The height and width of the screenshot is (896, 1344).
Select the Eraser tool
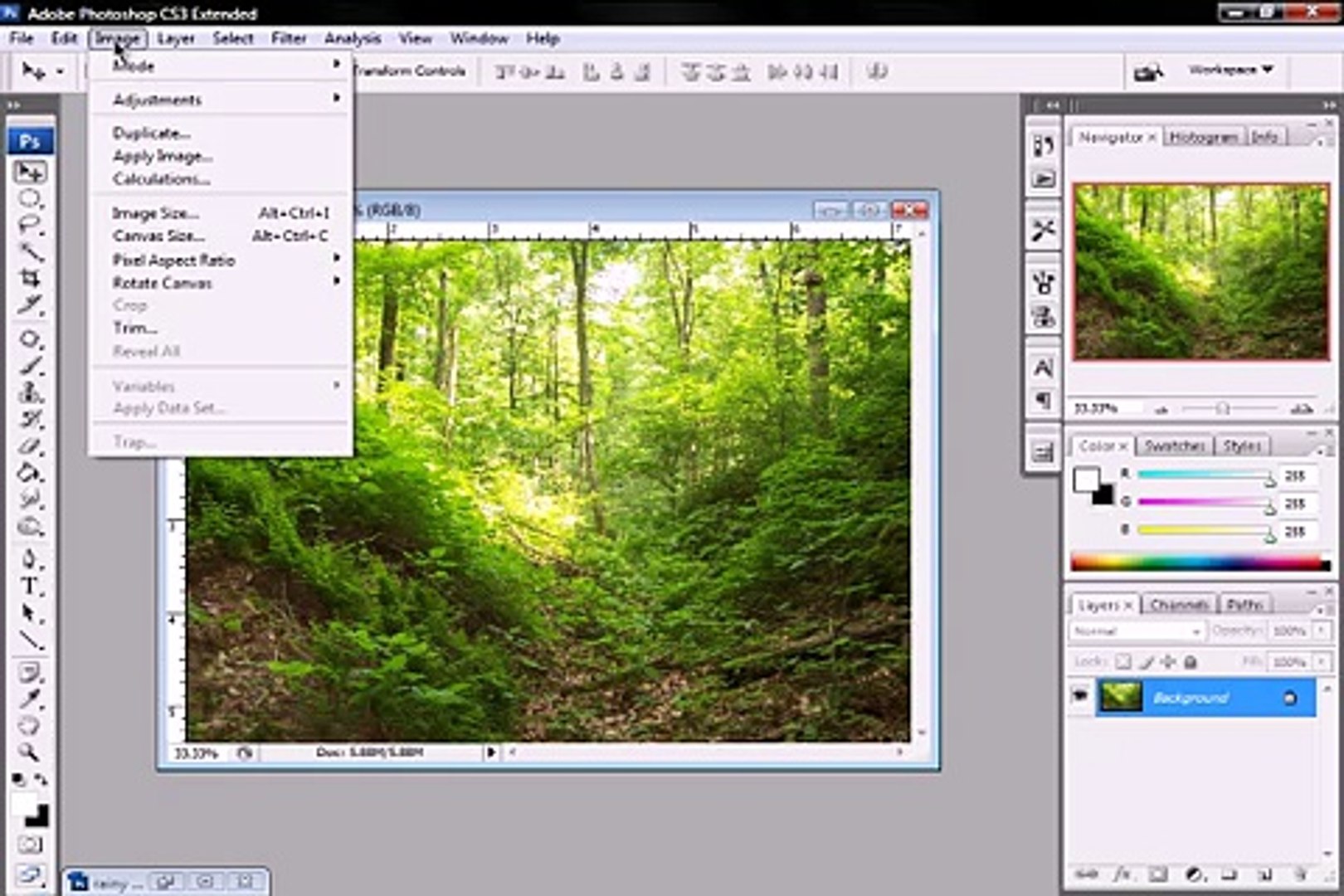point(30,446)
